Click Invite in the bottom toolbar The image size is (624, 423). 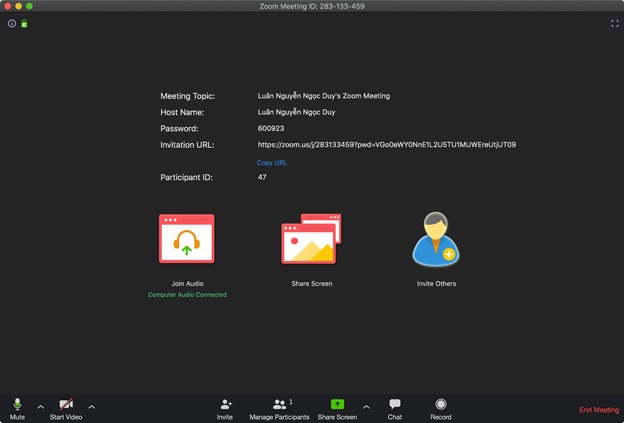(x=225, y=408)
